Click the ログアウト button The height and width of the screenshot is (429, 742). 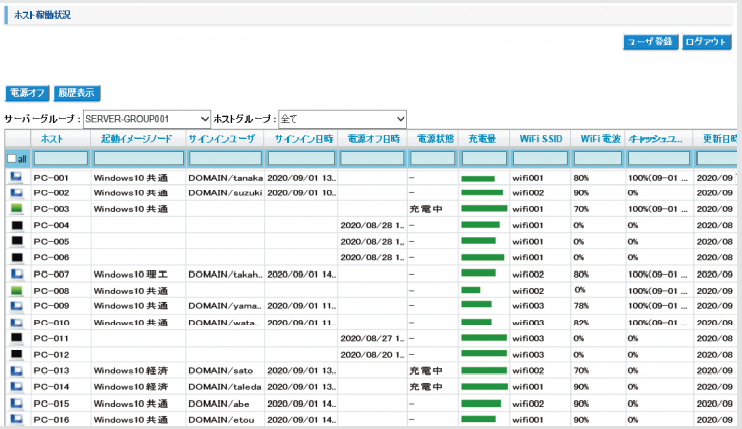(x=707, y=42)
